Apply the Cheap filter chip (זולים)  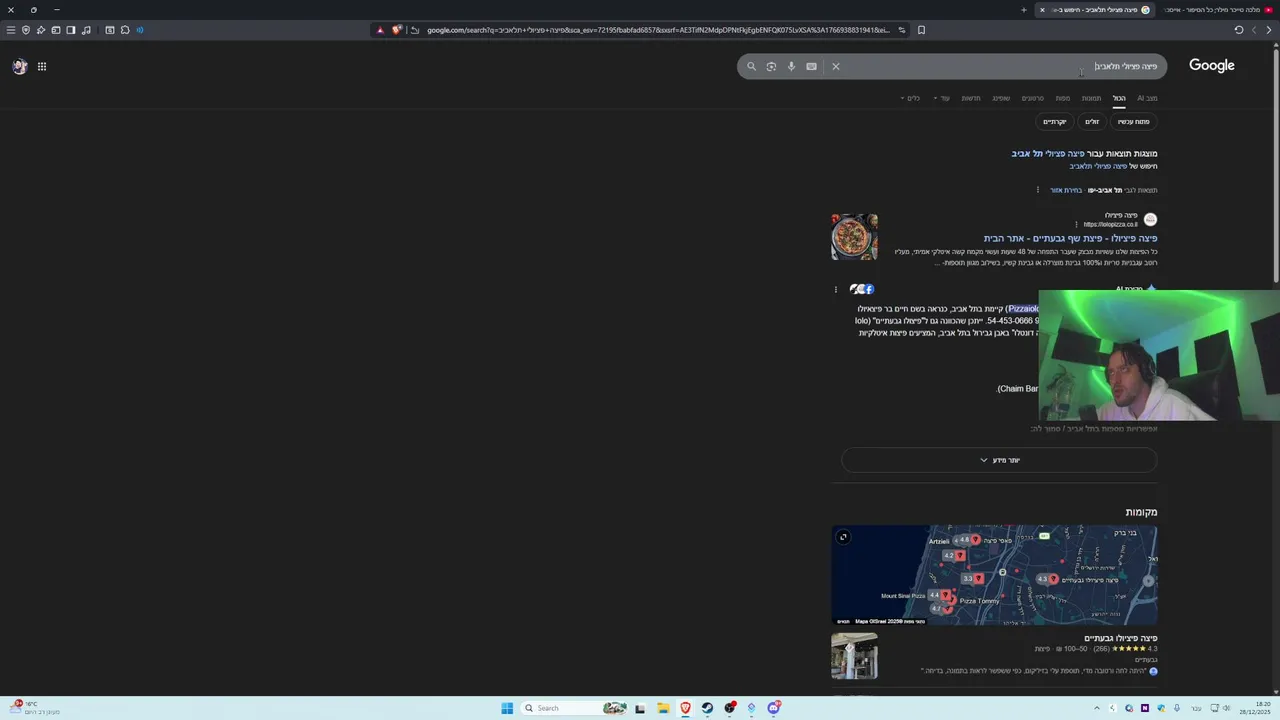1092,121
